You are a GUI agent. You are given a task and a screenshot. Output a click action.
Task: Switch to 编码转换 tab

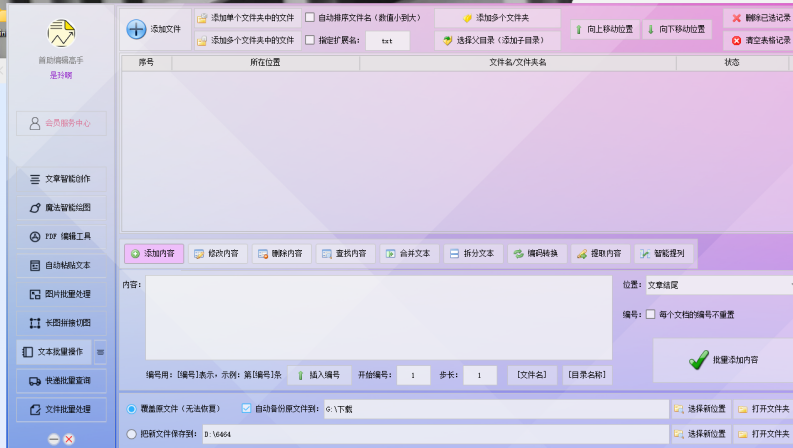point(537,253)
